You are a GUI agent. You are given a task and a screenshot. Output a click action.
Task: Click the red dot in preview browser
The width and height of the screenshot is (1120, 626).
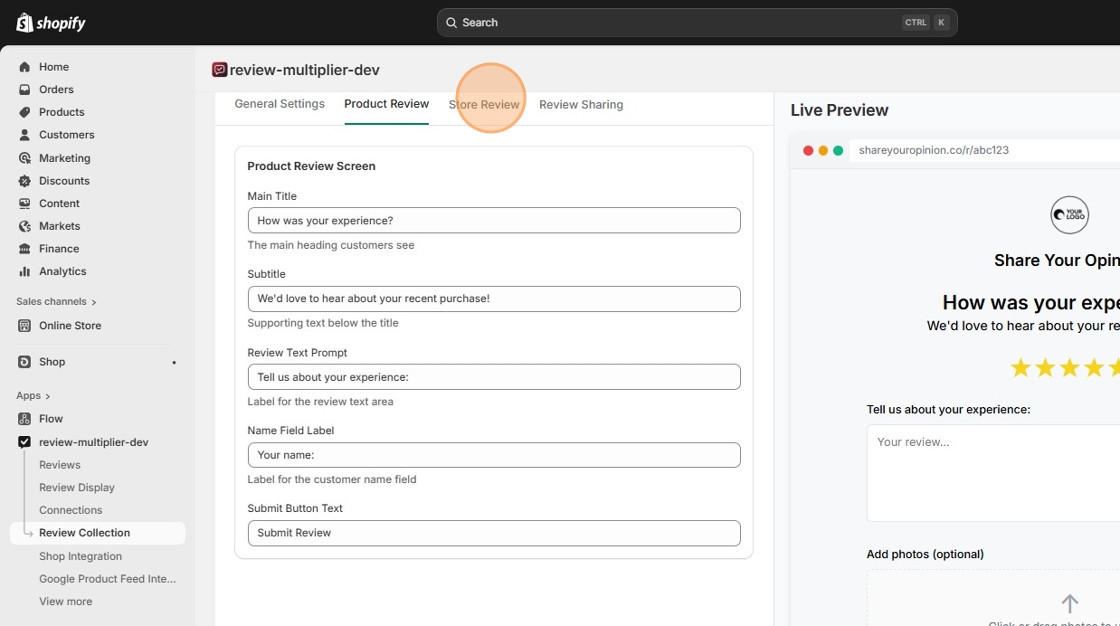pyautogui.click(x=808, y=150)
